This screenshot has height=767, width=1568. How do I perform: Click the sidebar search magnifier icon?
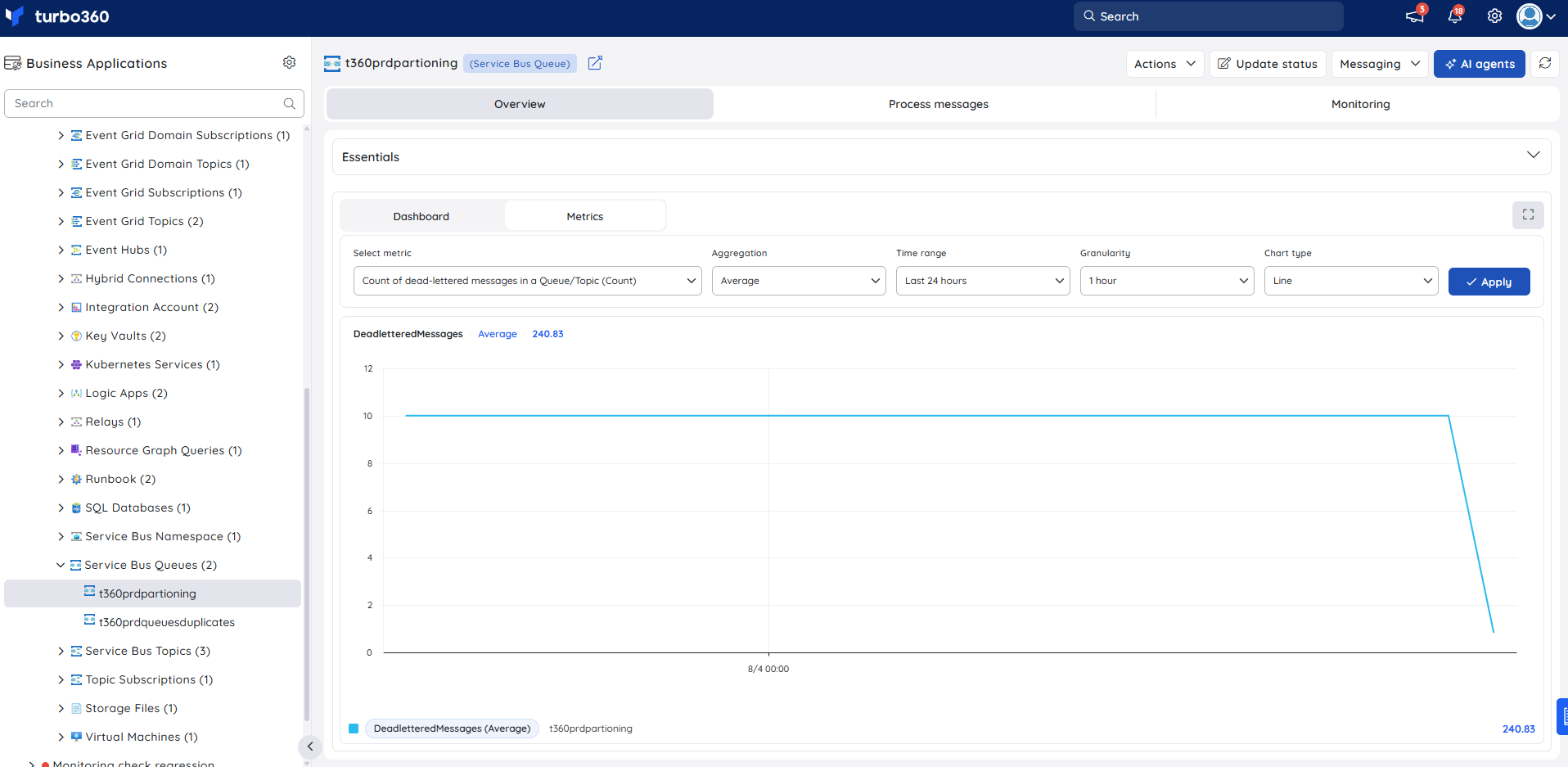(289, 104)
